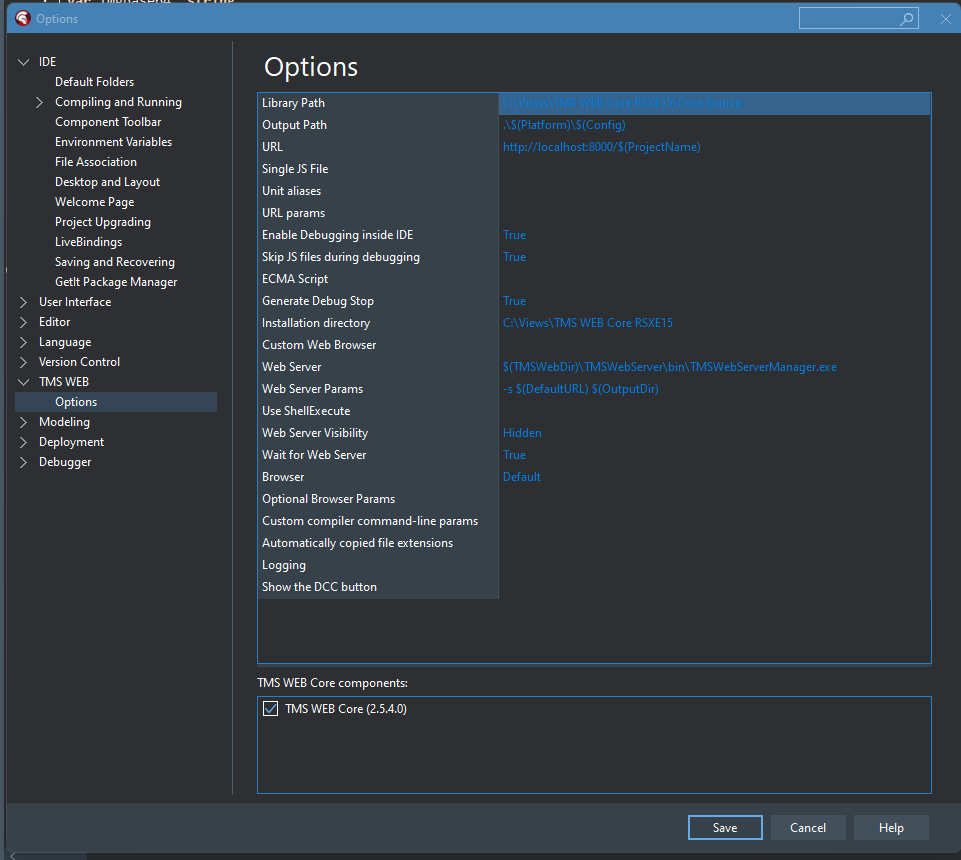Edit the Web Server executable path value
Image resolution: width=961 pixels, height=860 pixels.
tap(715, 367)
